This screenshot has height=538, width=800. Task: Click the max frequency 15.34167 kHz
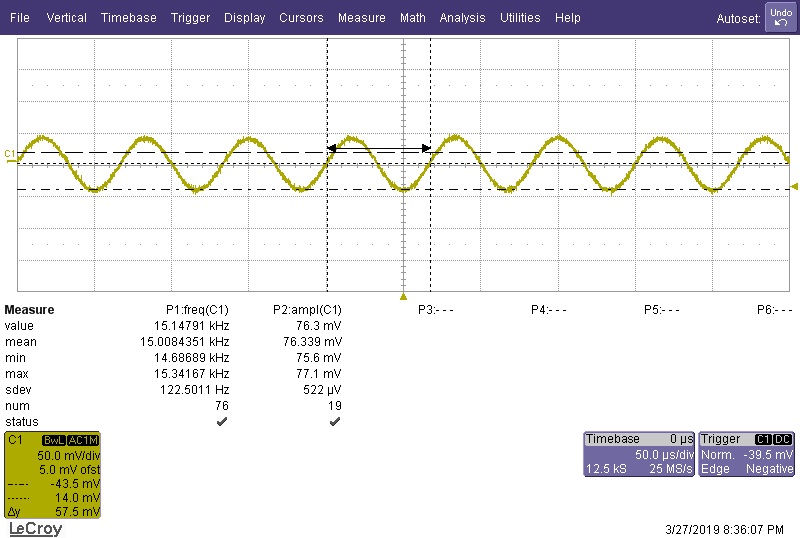191,374
